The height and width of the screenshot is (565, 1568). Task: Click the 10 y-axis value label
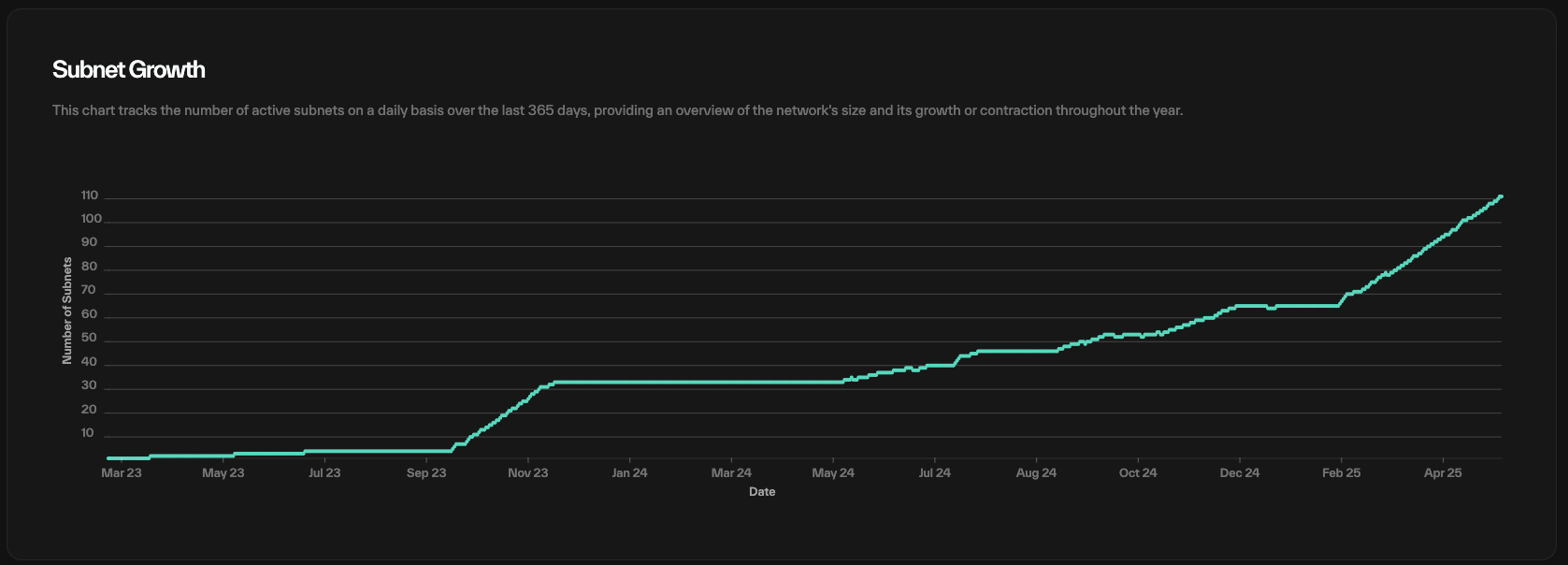click(88, 433)
